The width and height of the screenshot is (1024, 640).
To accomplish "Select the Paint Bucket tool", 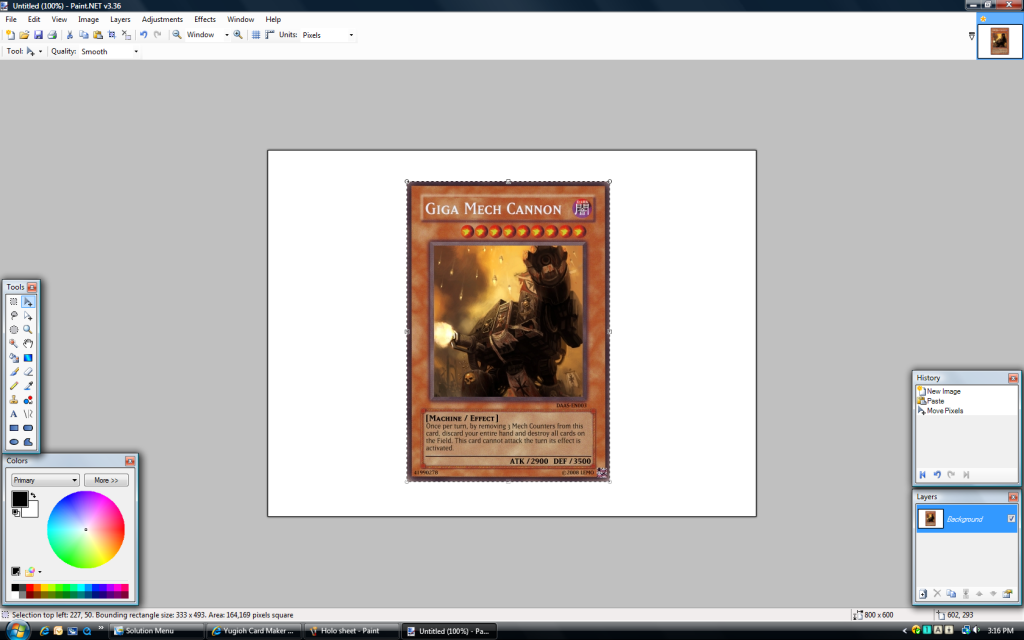I will [14, 357].
